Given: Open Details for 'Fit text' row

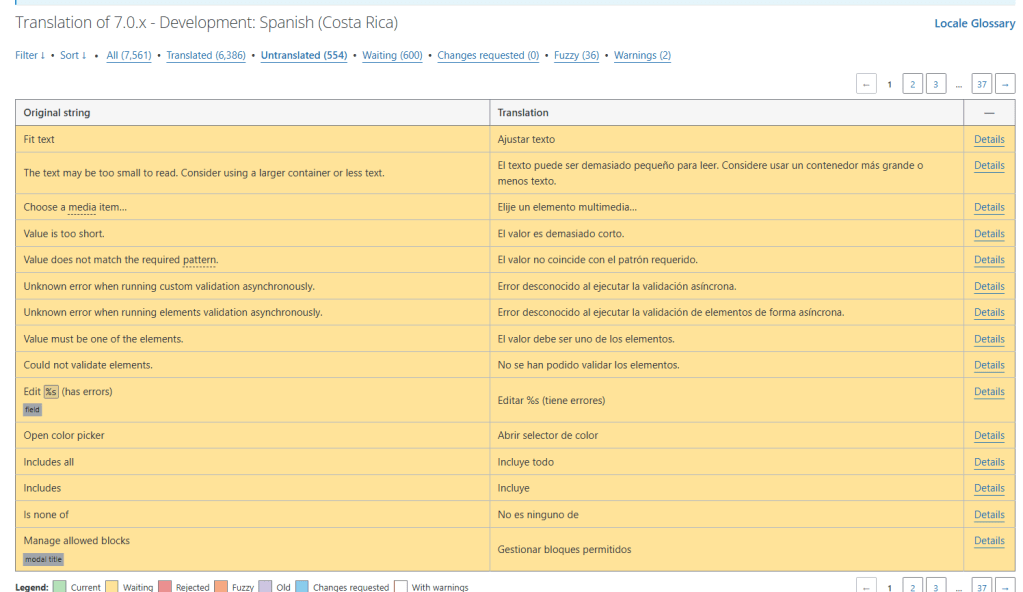Looking at the screenshot, I should coord(989,140).
